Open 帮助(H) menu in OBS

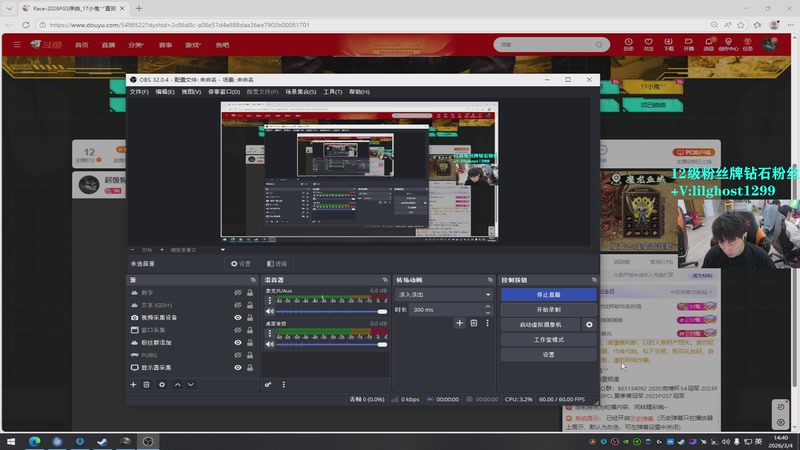pos(359,92)
